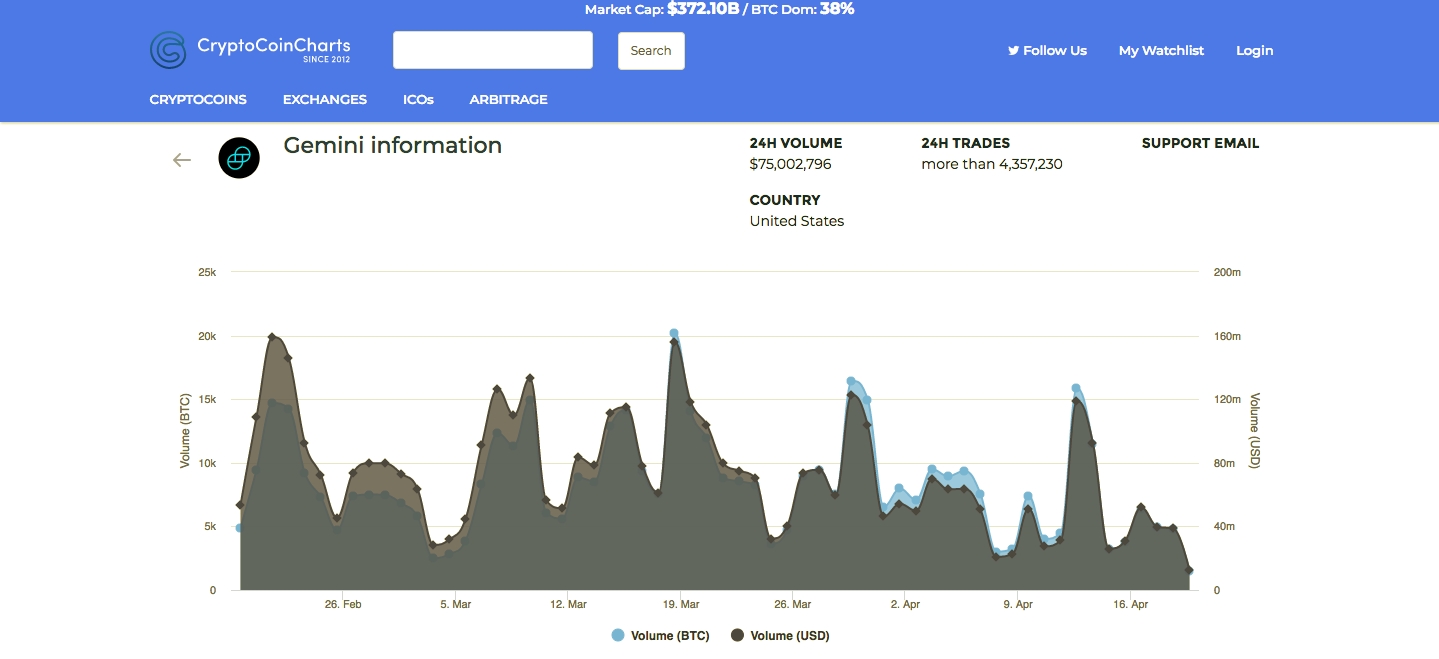
Task: Open the CRYPTOCOINS menu
Action: [x=198, y=99]
